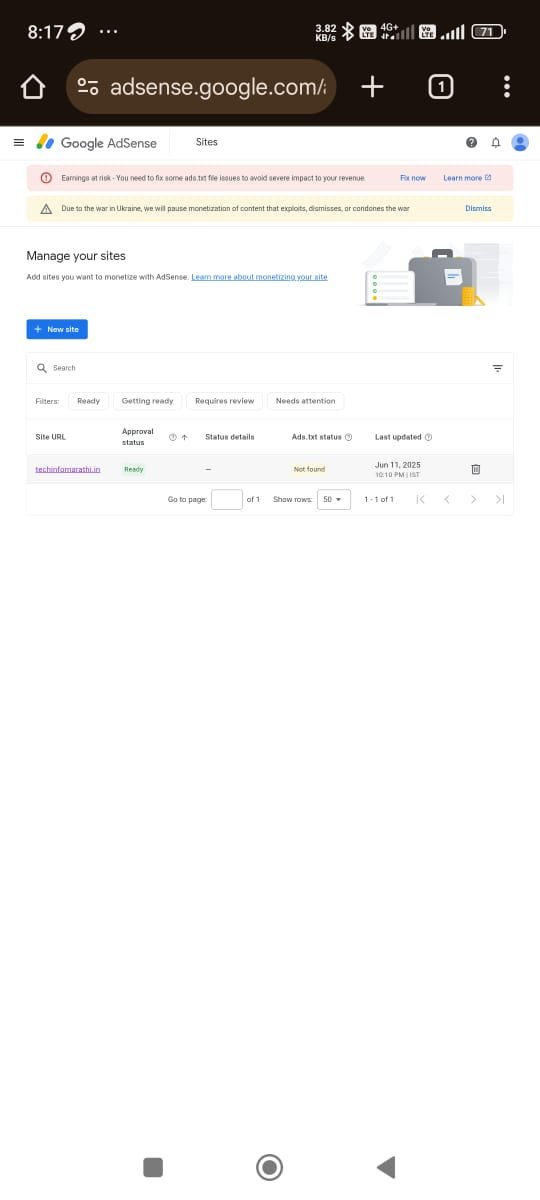Open the notifications bell
The width and height of the screenshot is (540, 1200).
[x=495, y=143]
